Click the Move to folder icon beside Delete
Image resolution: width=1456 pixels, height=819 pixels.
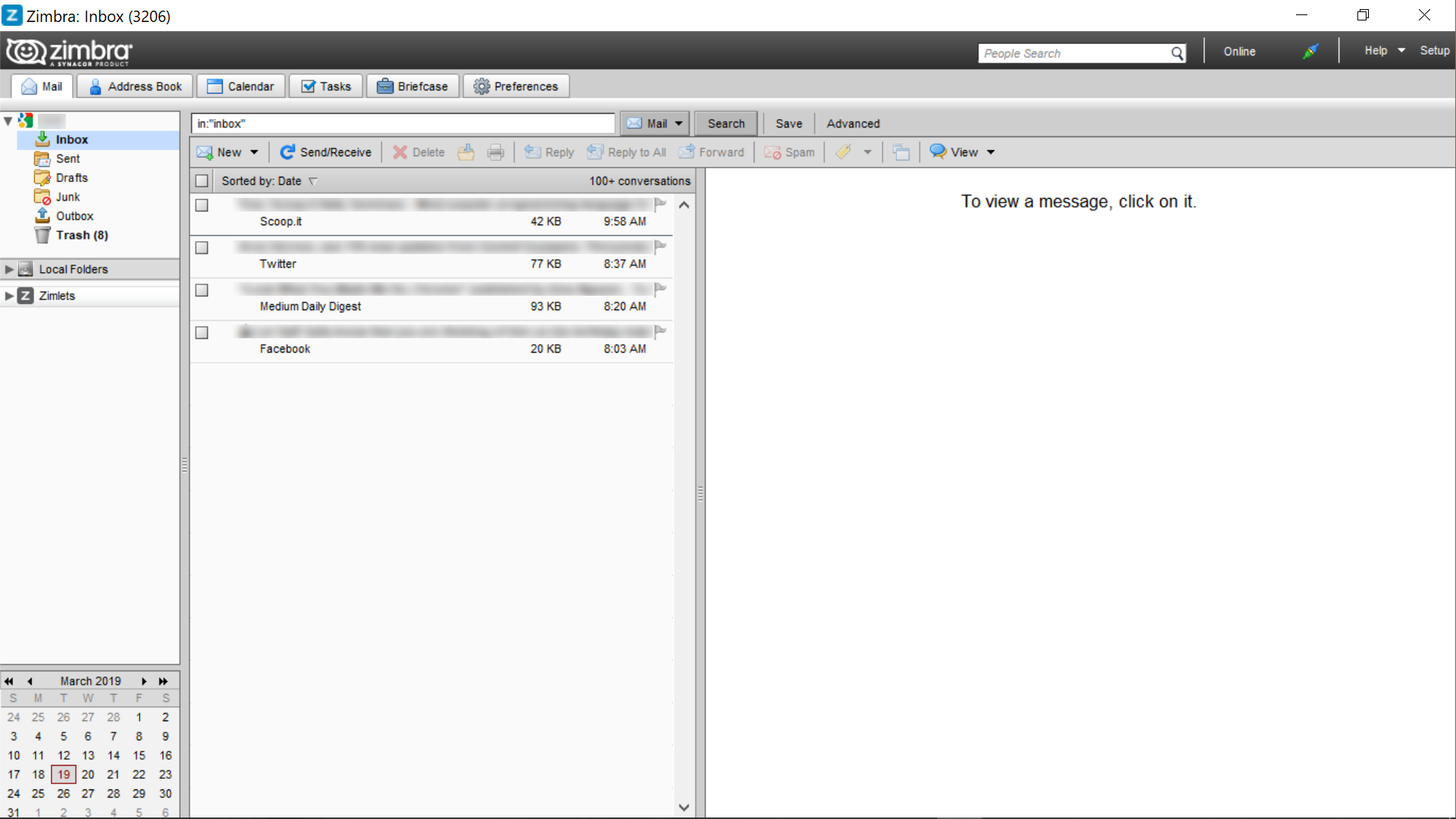coord(466,152)
